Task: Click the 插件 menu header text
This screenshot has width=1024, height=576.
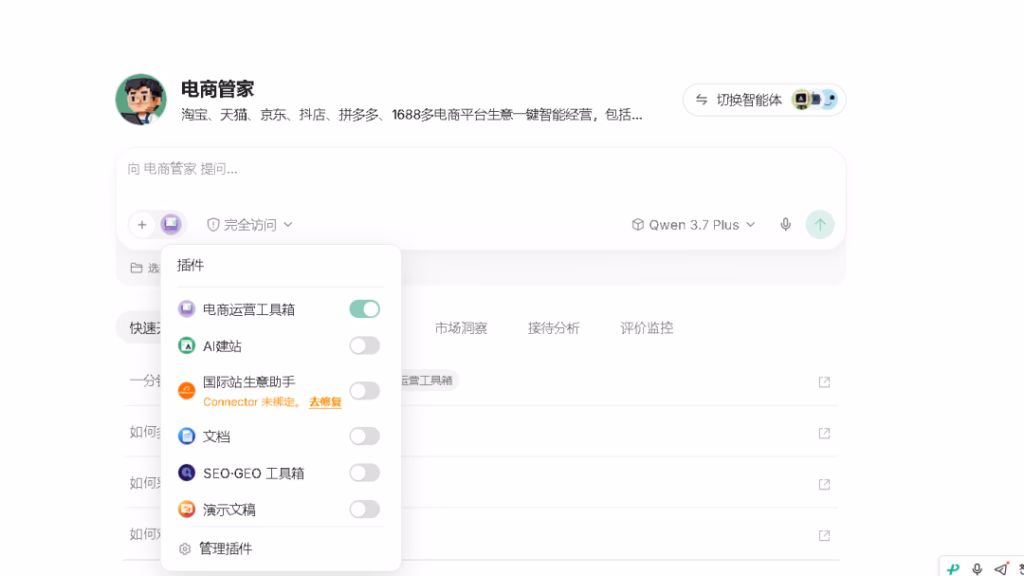Action: (x=191, y=265)
